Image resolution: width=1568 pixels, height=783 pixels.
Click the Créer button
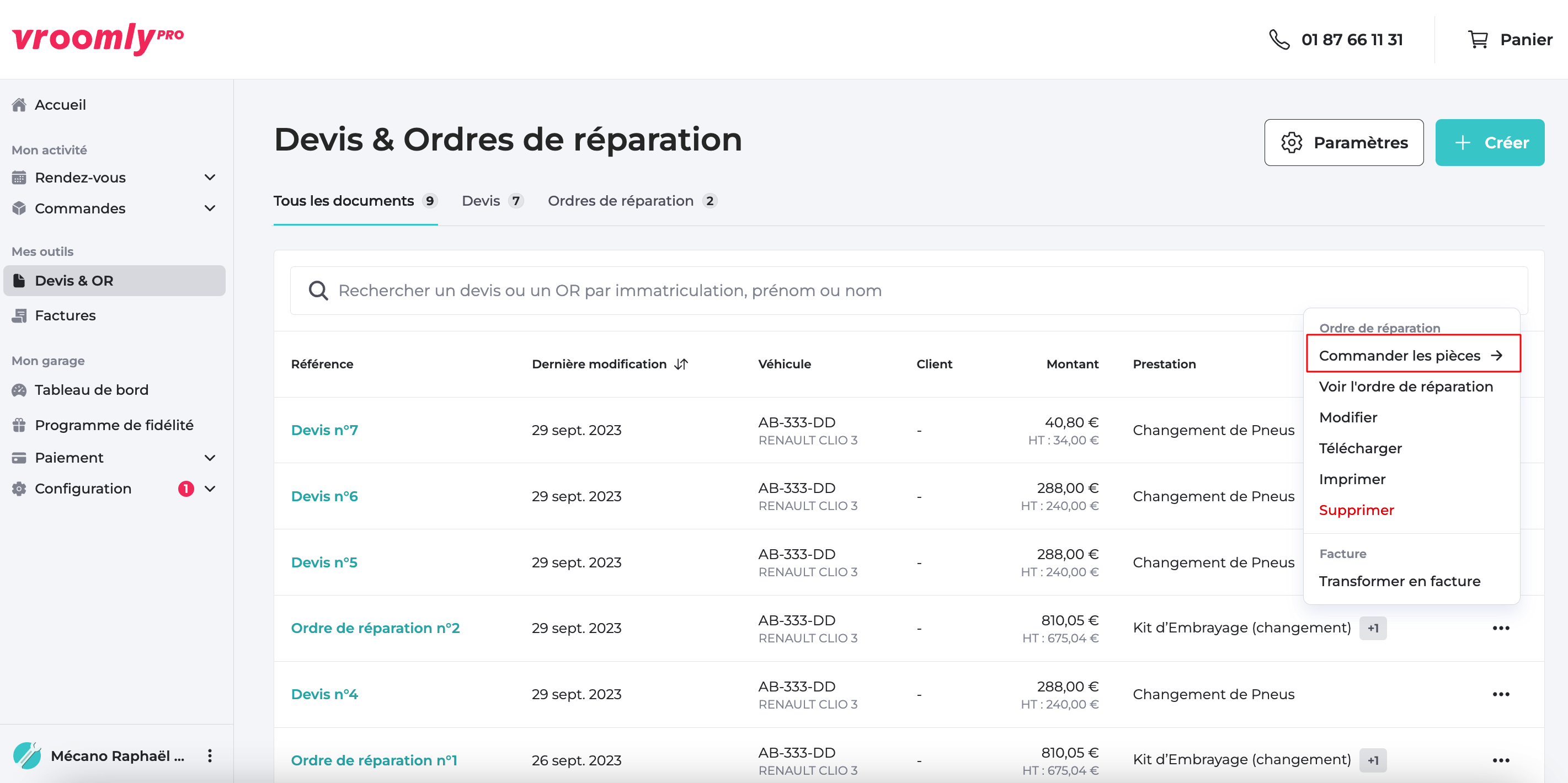click(x=1490, y=142)
